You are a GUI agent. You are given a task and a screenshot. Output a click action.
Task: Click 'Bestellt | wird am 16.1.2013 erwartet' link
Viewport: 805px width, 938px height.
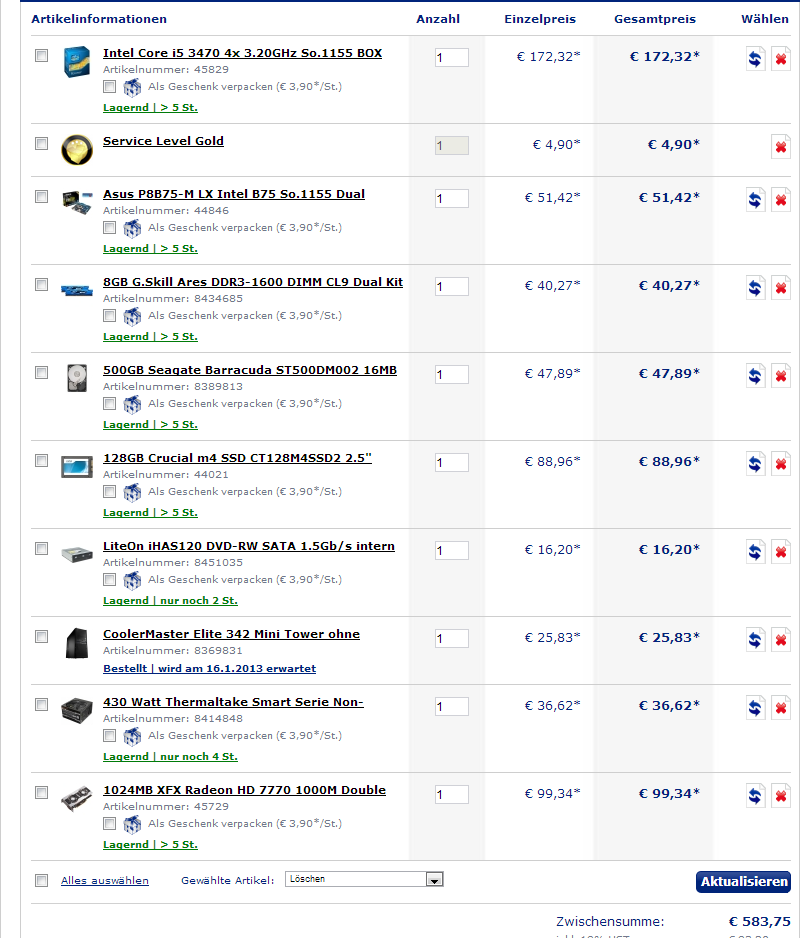coord(209,668)
